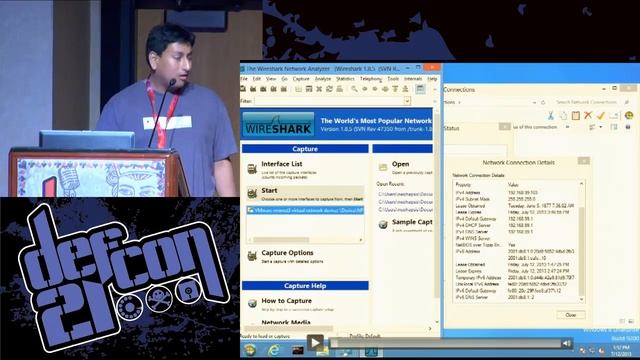Viewport: 640px width, 360px height.
Task: Open the Capture menu in Wireshark
Action: click(301, 78)
